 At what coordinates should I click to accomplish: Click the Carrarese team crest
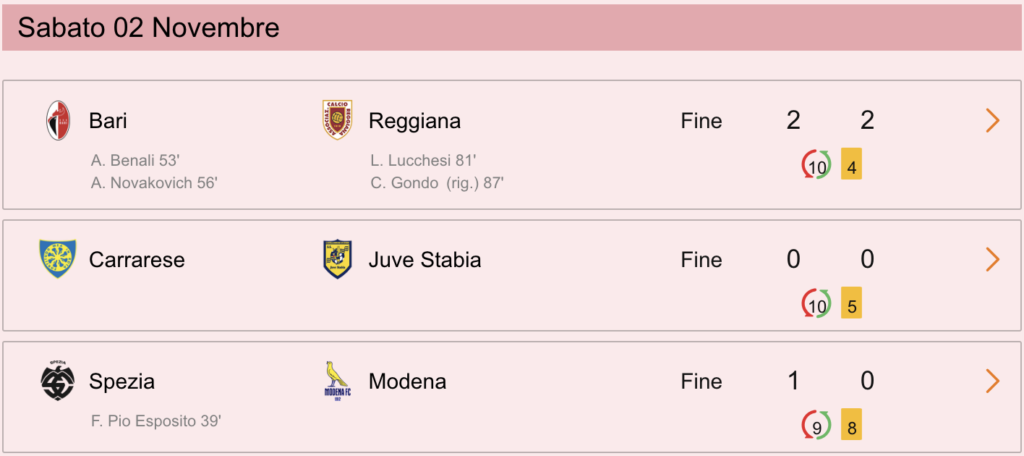pos(57,259)
